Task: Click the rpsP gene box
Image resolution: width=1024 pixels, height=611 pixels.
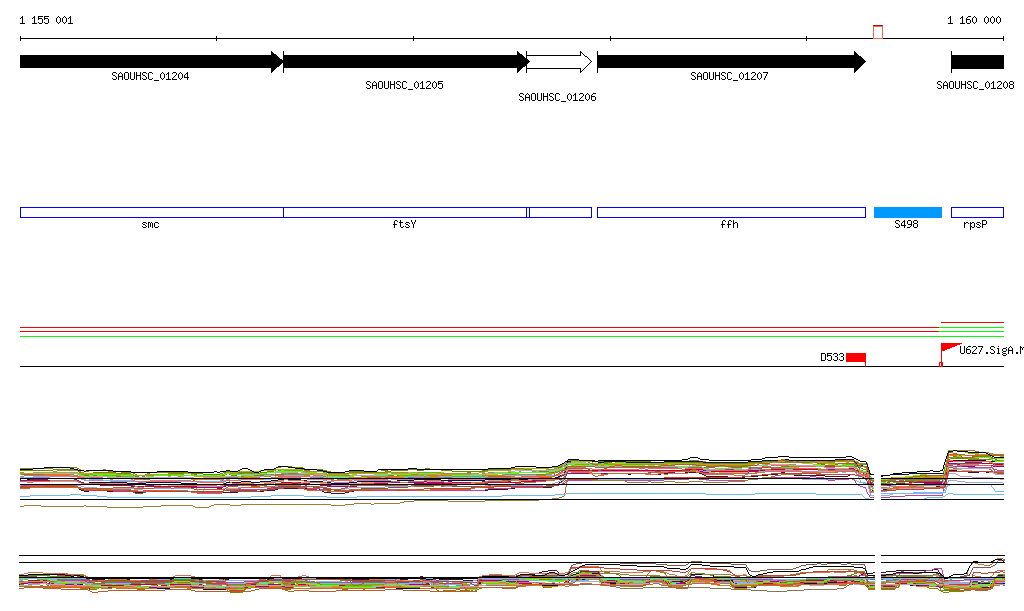Action: 977,212
